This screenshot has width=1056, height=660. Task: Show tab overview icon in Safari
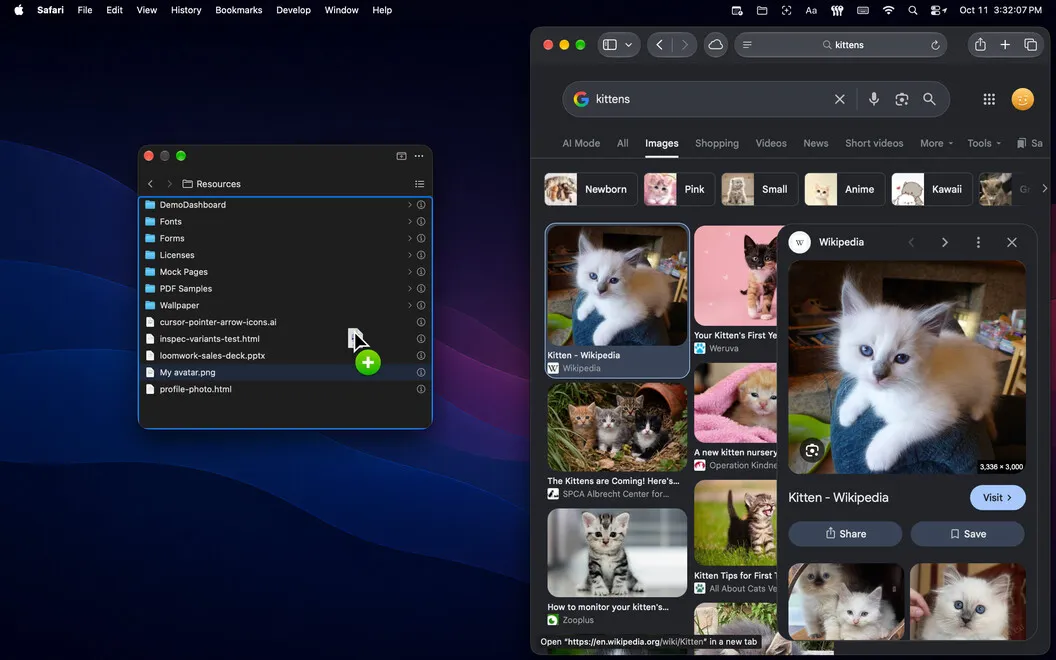[x=1030, y=44]
